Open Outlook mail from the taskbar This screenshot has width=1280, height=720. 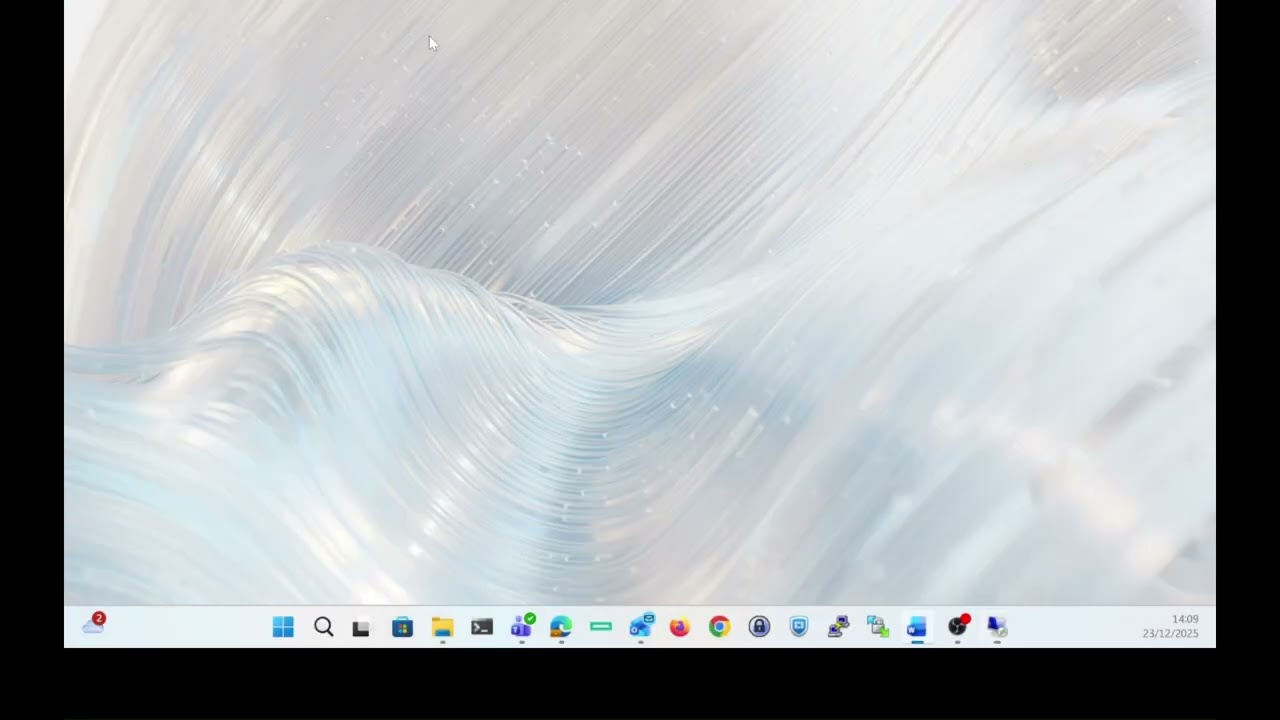tap(641, 626)
